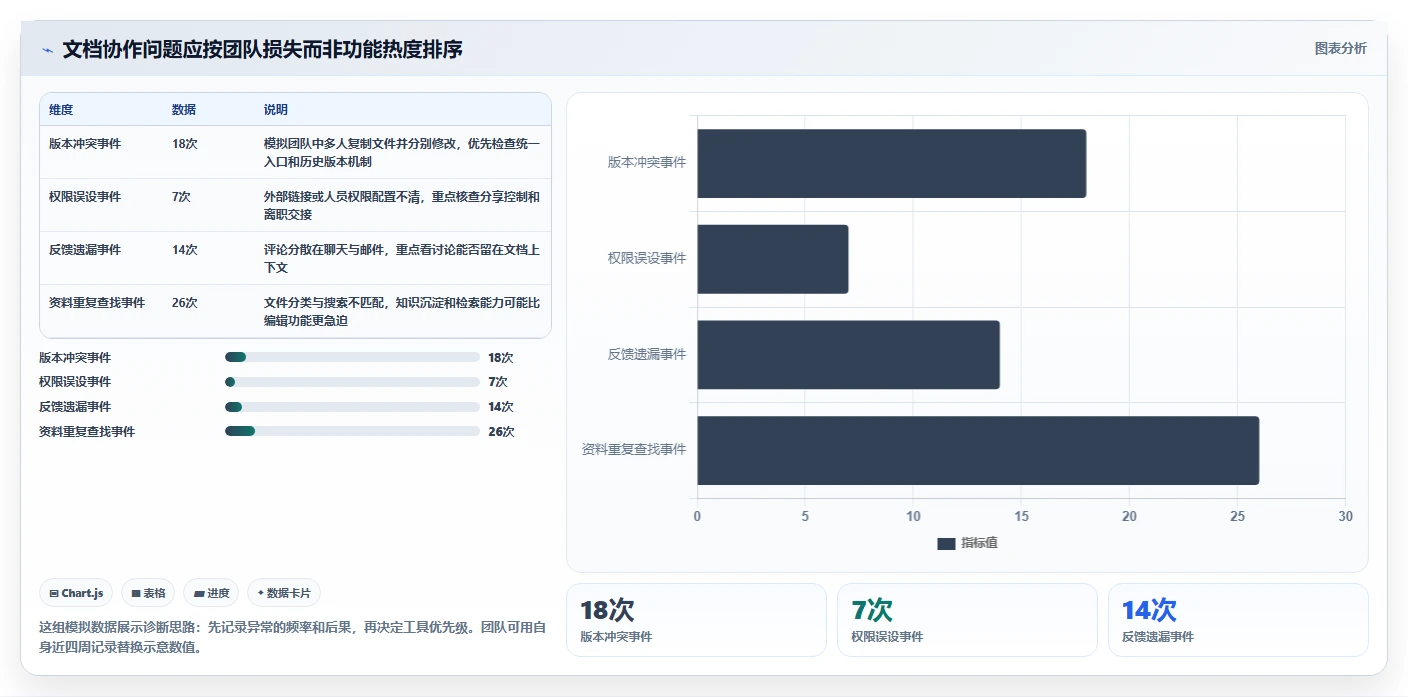Image resolution: width=1408 pixels, height=697 pixels.
Task: Toggle the 指标值 legend color swatch
Action: pos(946,543)
